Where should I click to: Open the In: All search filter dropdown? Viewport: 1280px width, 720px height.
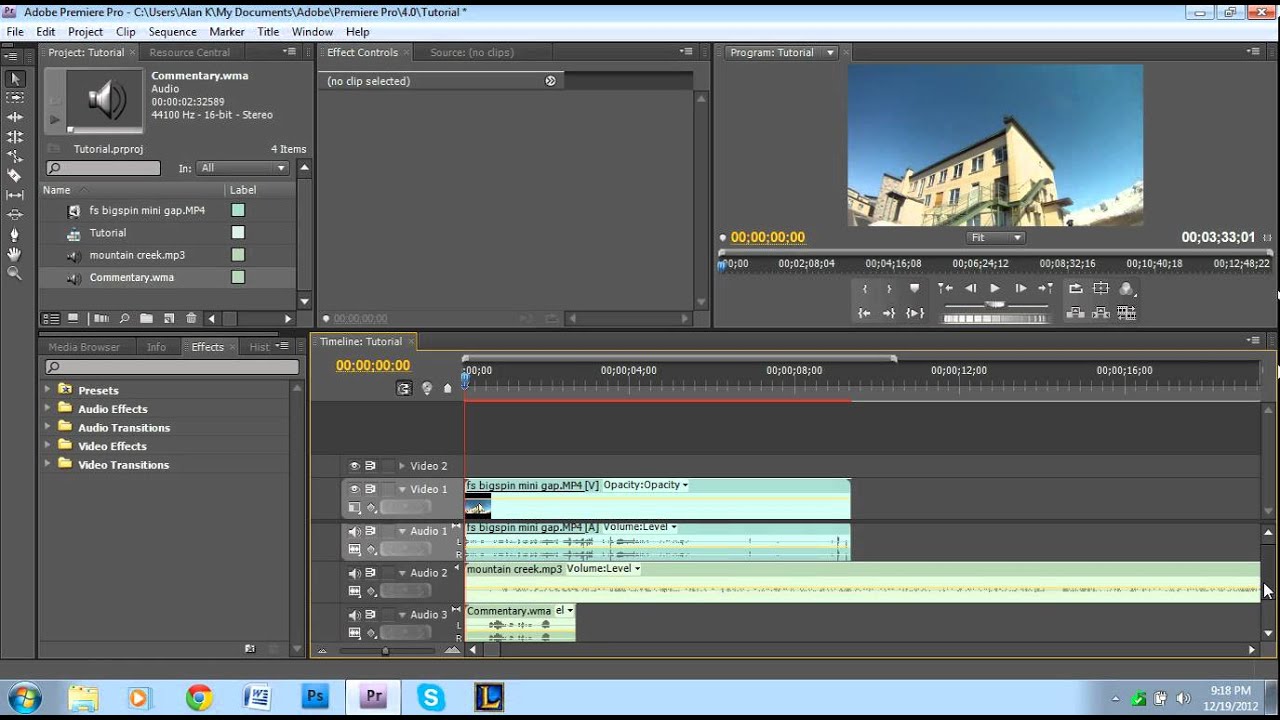click(x=243, y=168)
